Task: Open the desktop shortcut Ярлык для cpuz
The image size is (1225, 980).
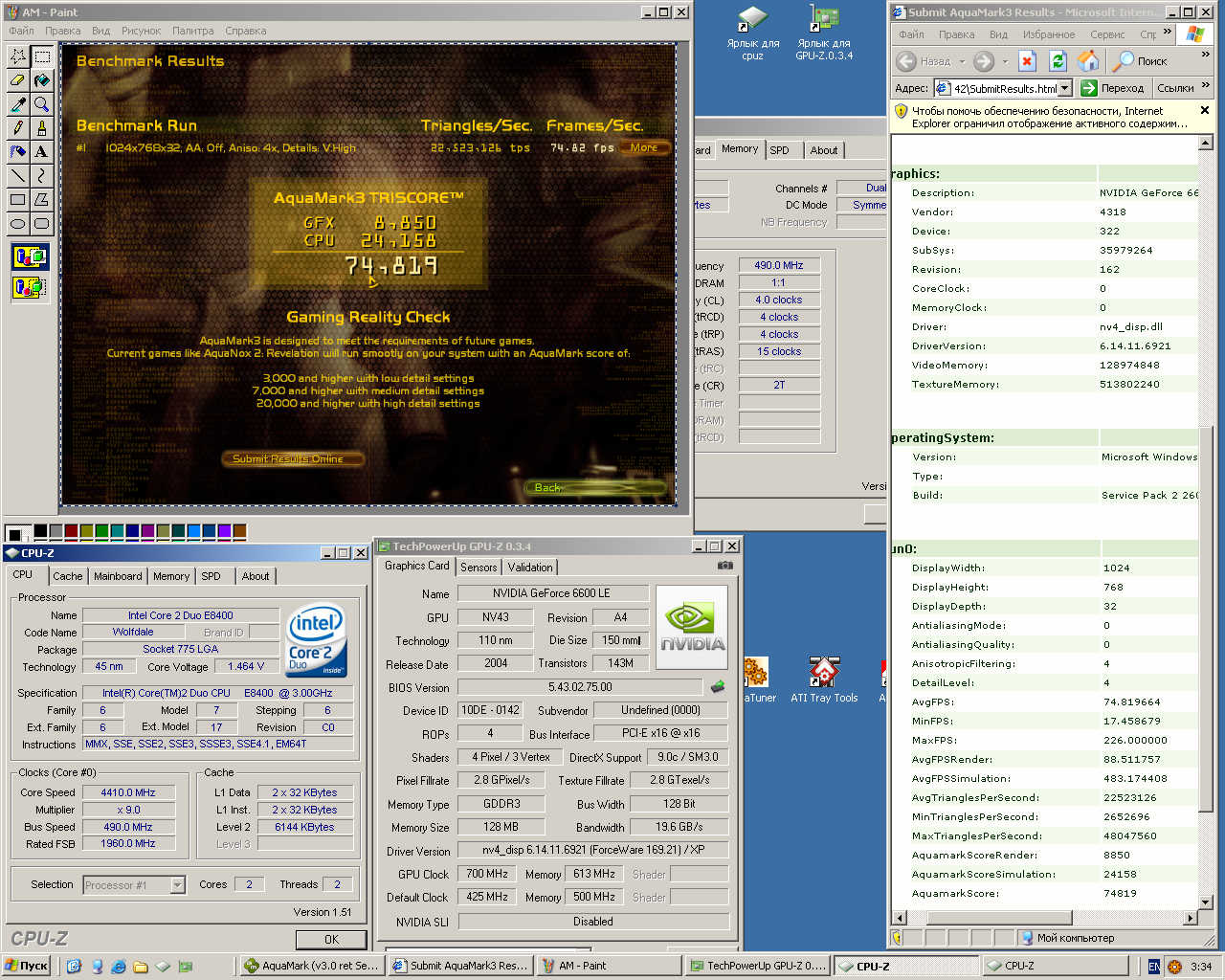Action: pos(753,33)
